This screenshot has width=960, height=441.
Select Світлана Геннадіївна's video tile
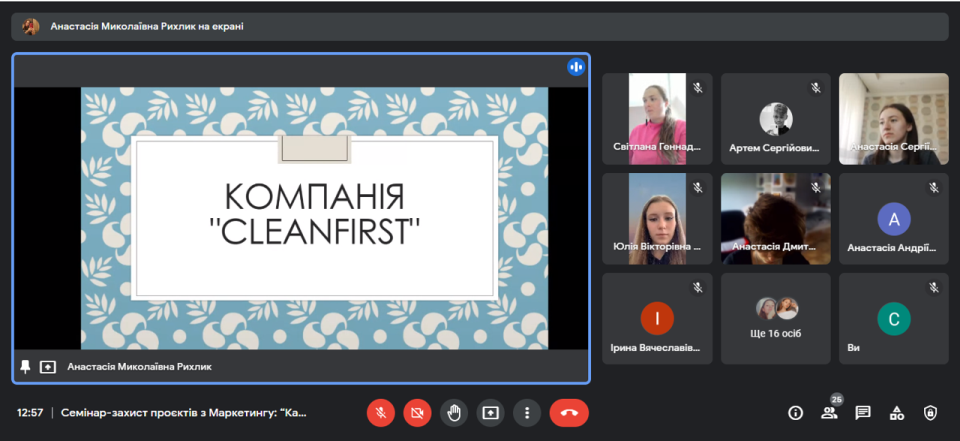(x=657, y=118)
